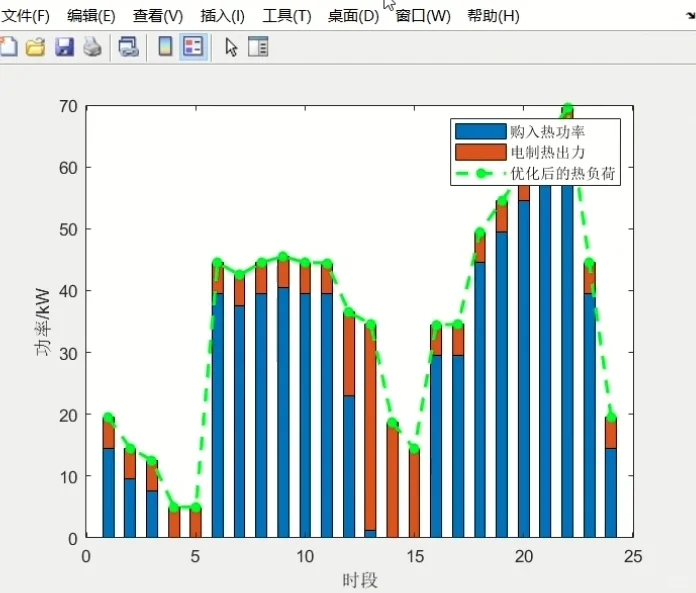
Task: Click the y-axis tick label 20
Action: (x=68, y=415)
